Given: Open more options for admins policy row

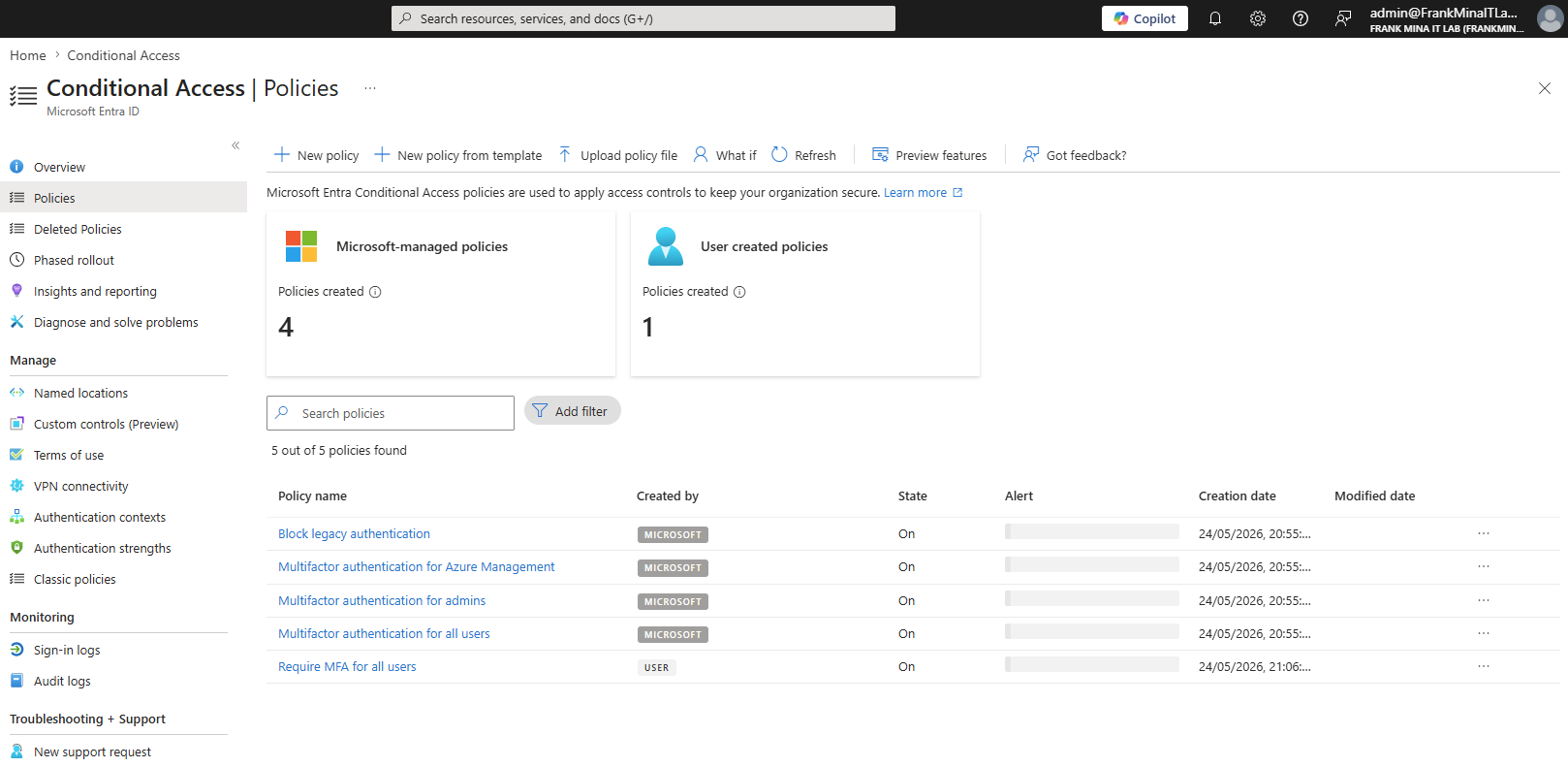Looking at the screenshot, I should point(1484,600).
